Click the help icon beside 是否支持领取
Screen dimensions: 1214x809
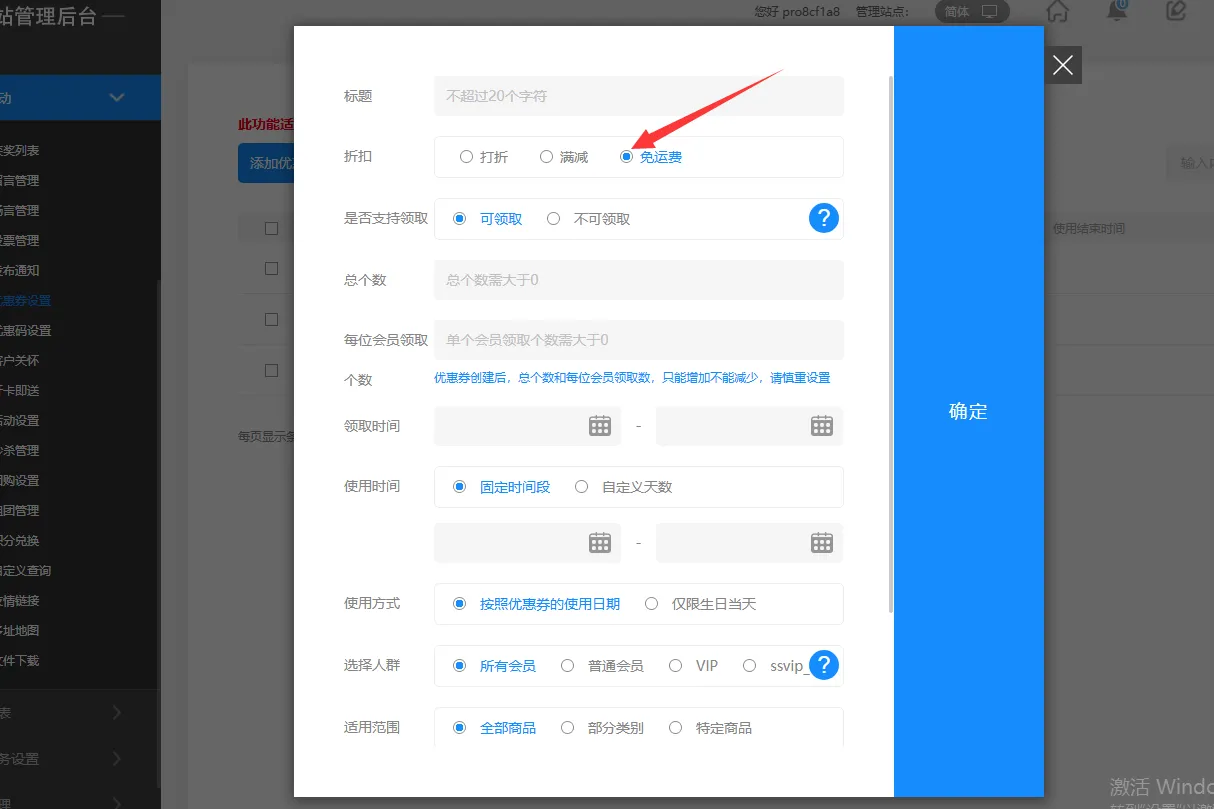(x=823, y=218)
